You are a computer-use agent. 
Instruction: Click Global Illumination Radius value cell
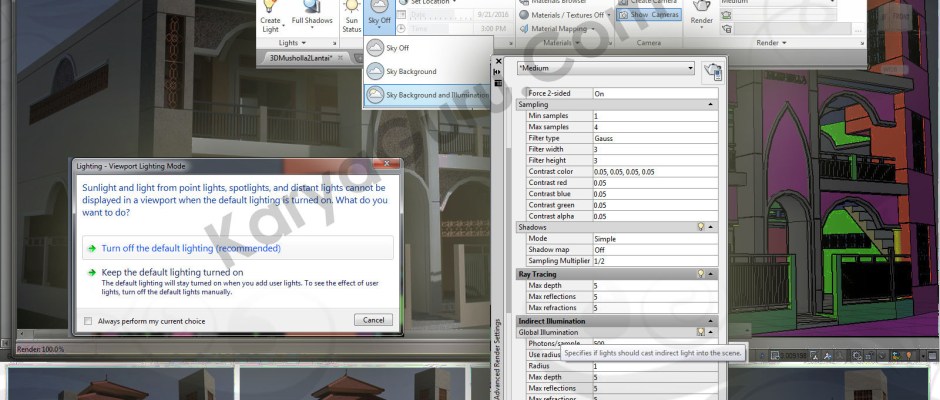tap(655, 366)
